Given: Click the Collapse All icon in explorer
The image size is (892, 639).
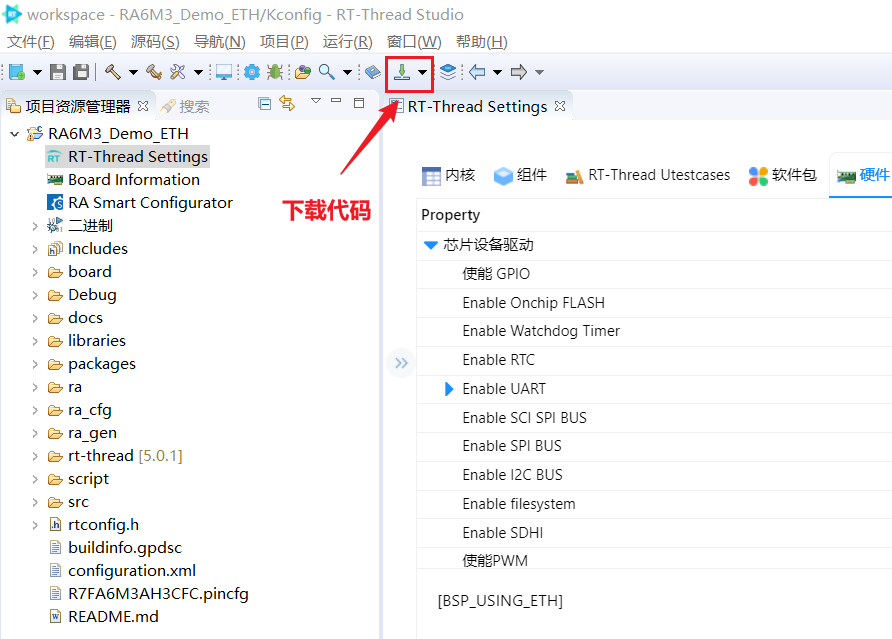Looking at the screenshot, I should click(x=264, y=103).
